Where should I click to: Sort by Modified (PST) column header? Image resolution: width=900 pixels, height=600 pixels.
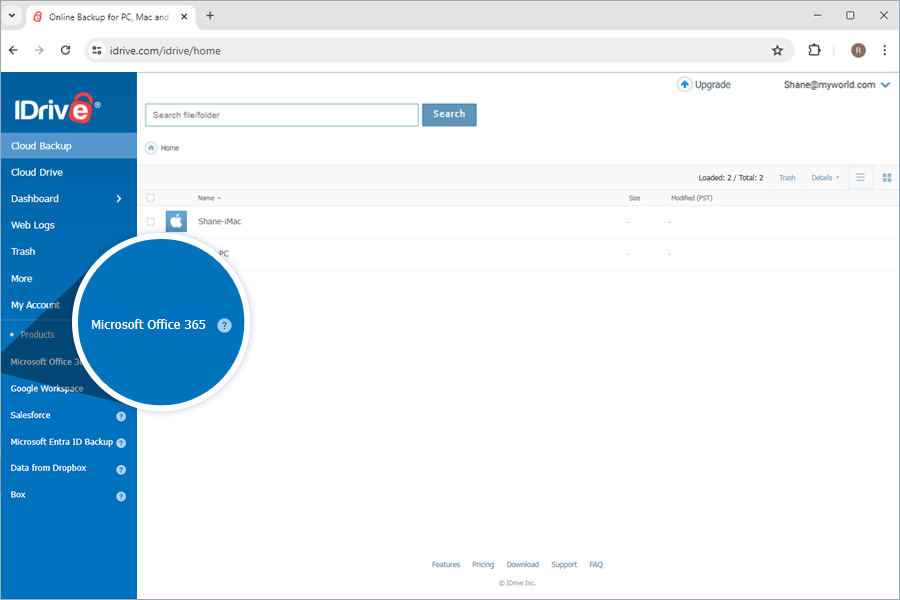(x=692, y=198)
